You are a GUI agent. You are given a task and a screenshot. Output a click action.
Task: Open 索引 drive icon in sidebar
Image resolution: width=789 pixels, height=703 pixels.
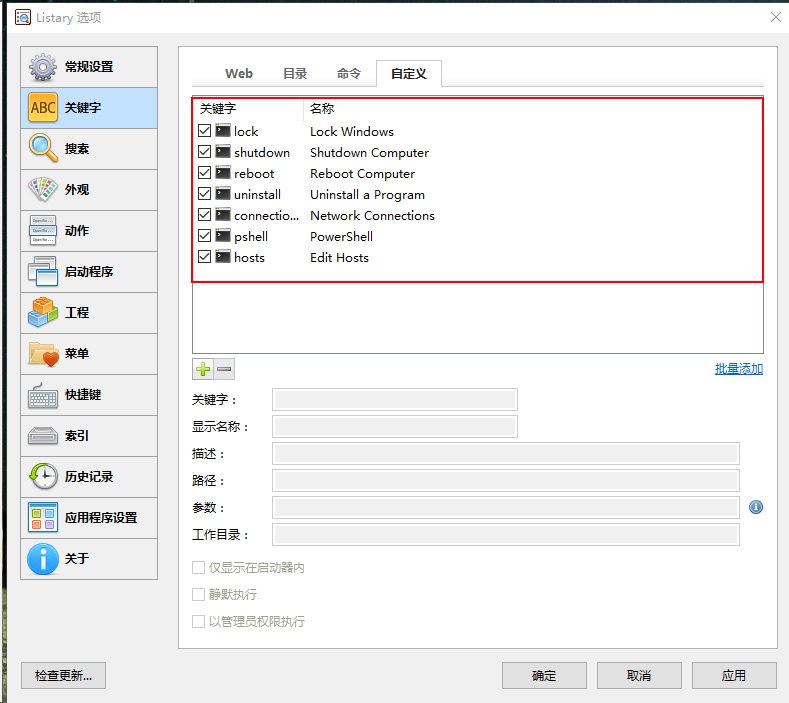tap(43, 436)
